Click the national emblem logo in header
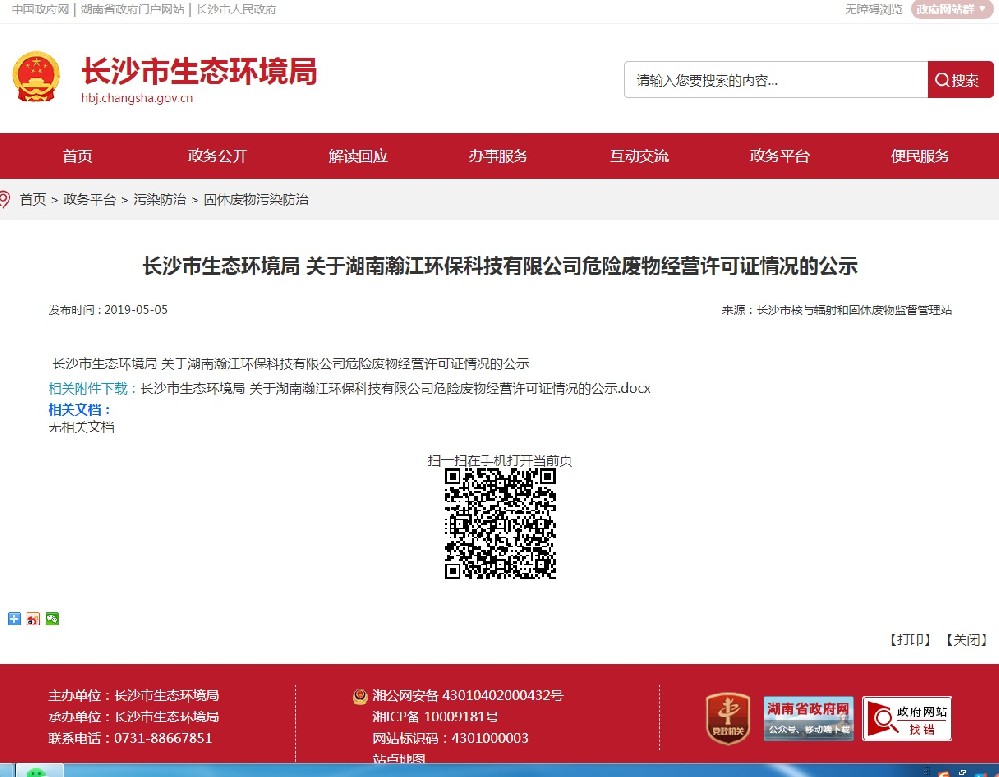 click(36, 77)
